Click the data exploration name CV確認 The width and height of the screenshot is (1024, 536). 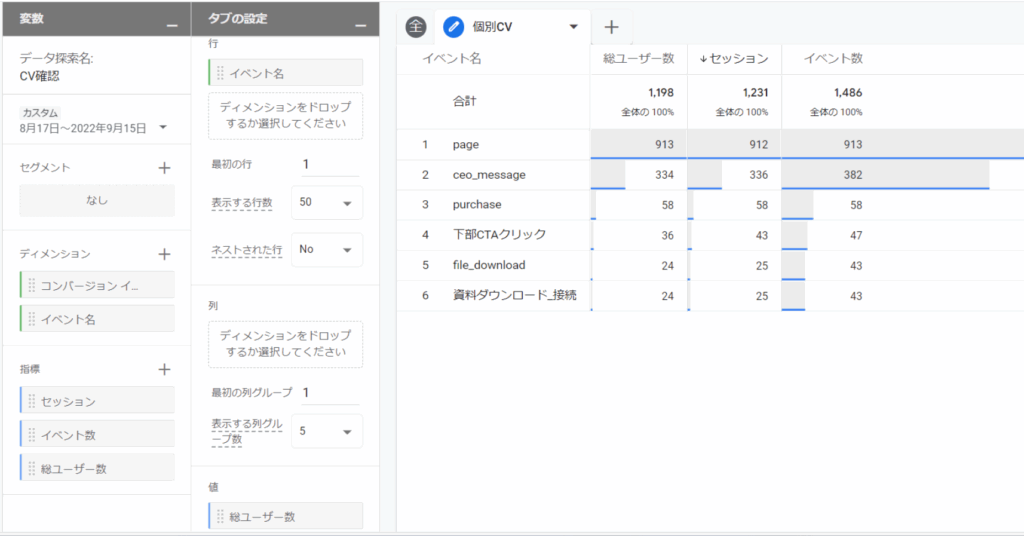pos(39,76)
